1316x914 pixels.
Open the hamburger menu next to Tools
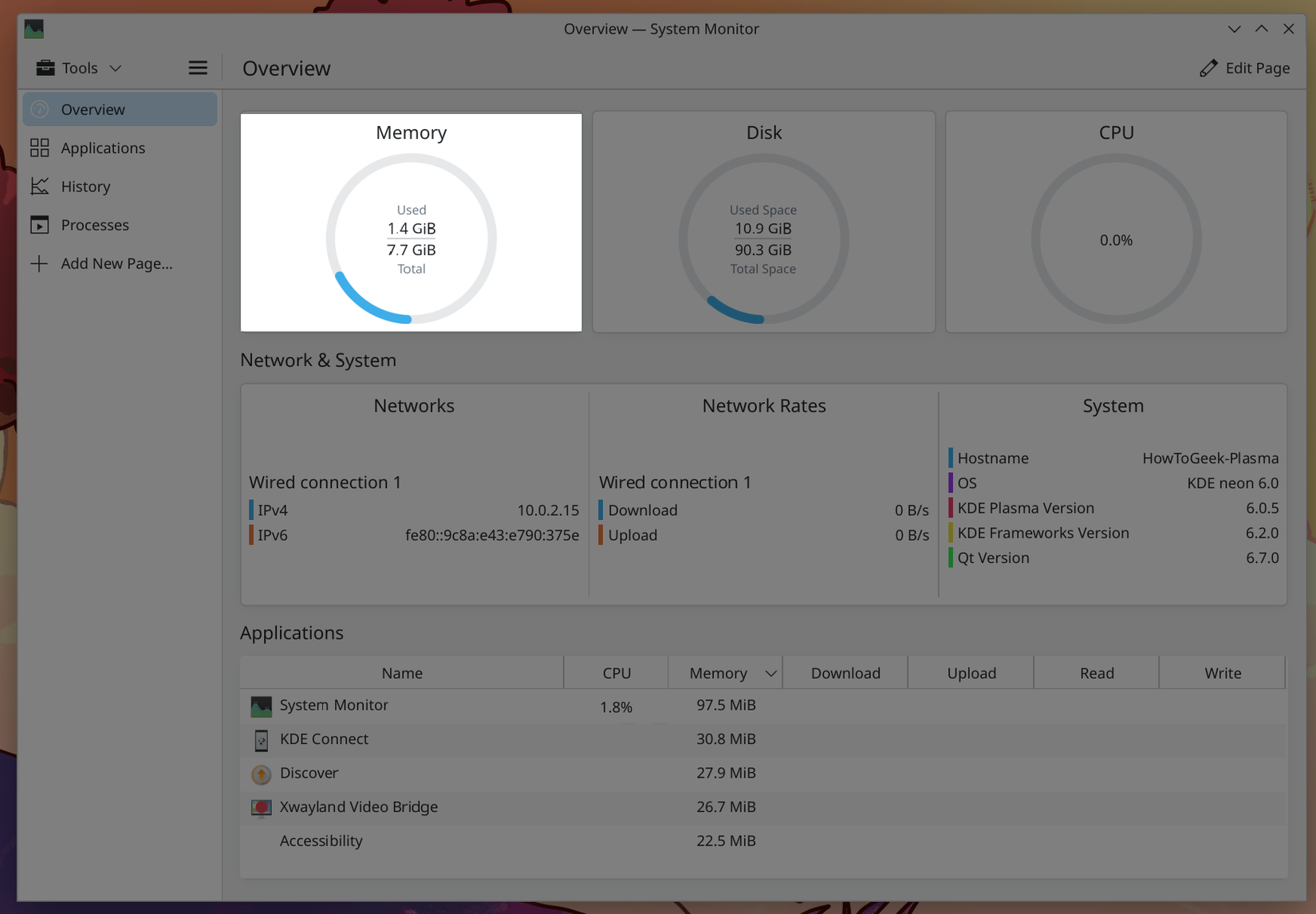(198, 67)
